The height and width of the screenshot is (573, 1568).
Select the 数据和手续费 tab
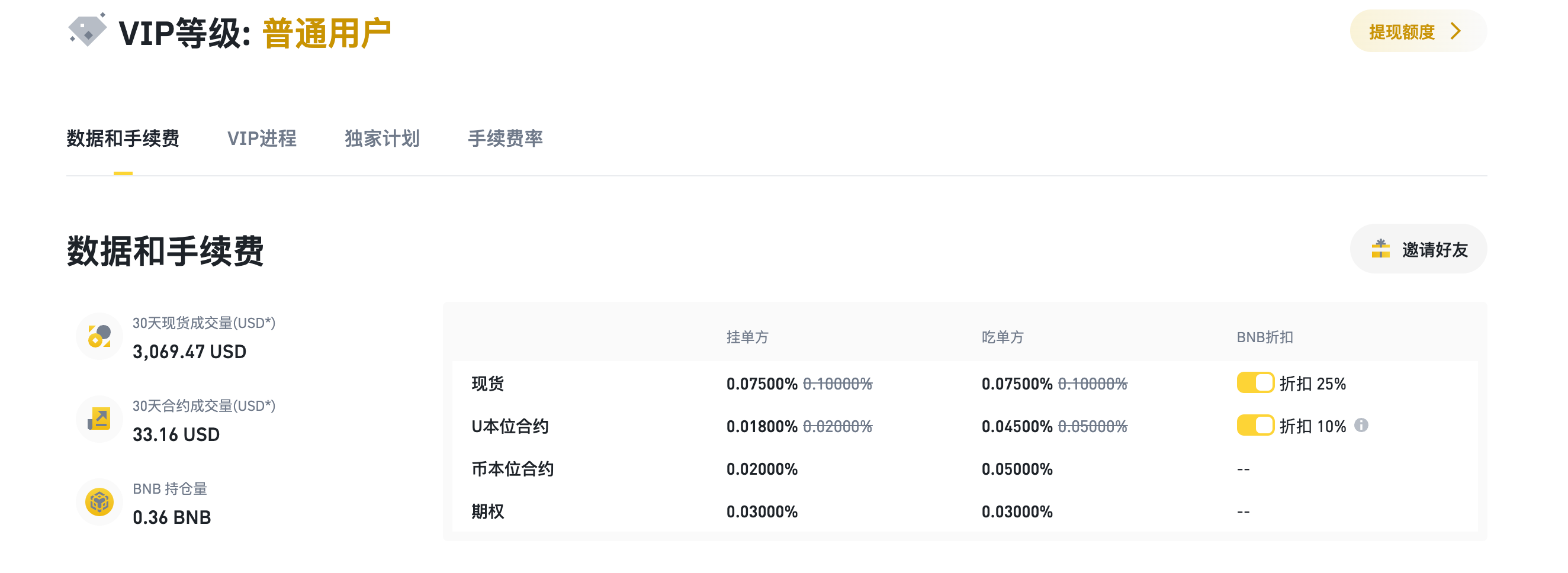pyautogui.click(x=123, y=139)
